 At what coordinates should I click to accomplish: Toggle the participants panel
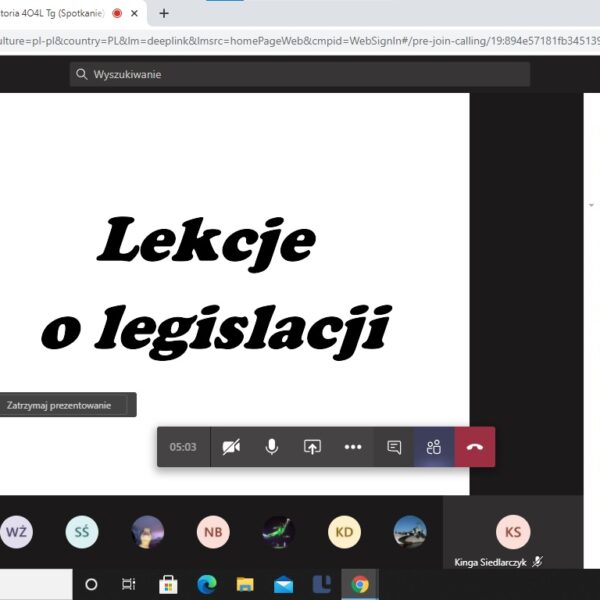point(434,447)
